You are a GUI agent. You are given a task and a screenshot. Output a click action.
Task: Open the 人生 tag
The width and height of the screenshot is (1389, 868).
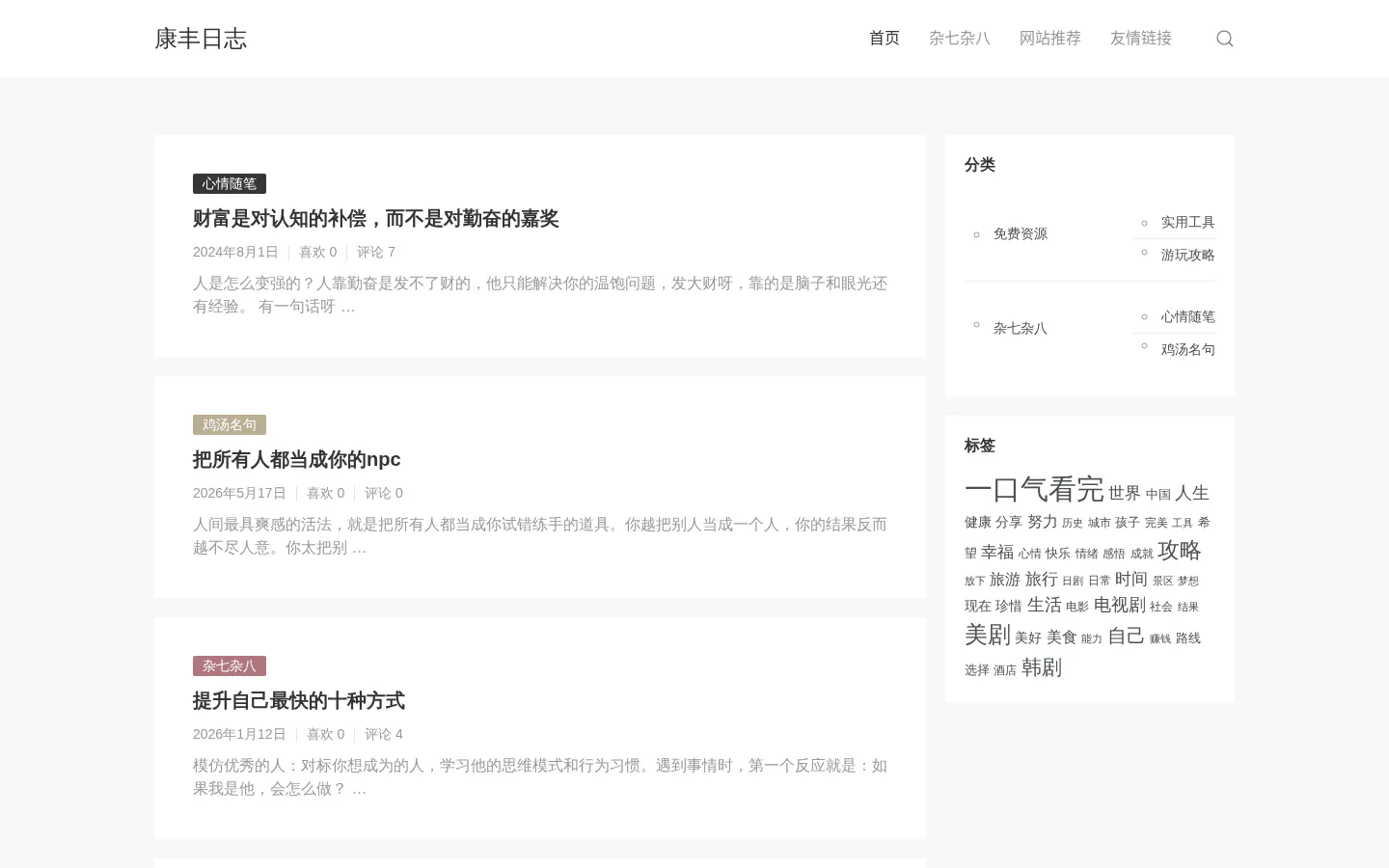tap(1192, 493)
